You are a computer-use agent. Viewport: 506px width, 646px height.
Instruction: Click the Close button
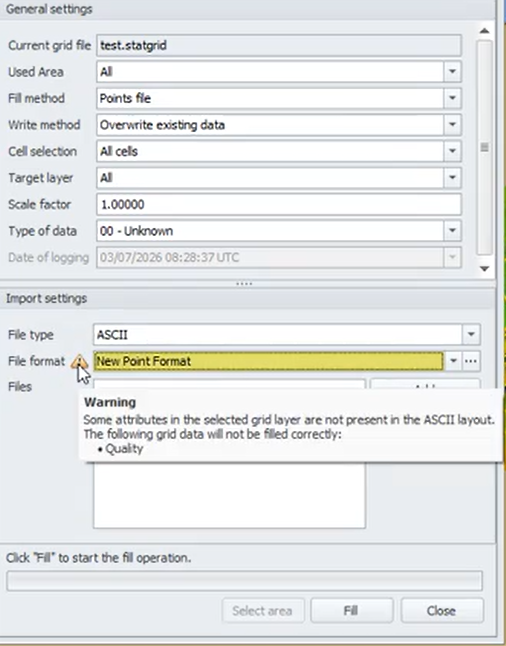441,611
